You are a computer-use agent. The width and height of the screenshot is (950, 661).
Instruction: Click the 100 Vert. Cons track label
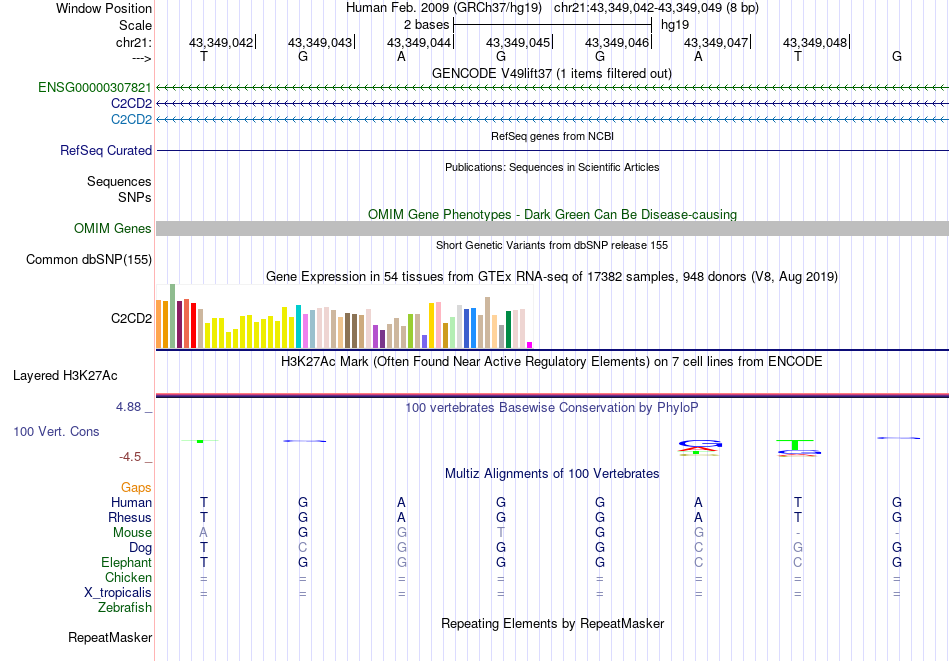(x=56, y=431)
